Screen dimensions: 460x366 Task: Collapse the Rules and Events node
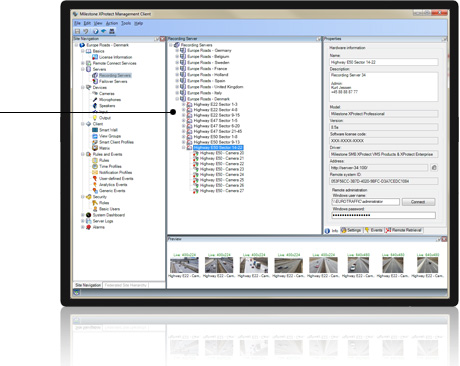pos(83,154)
